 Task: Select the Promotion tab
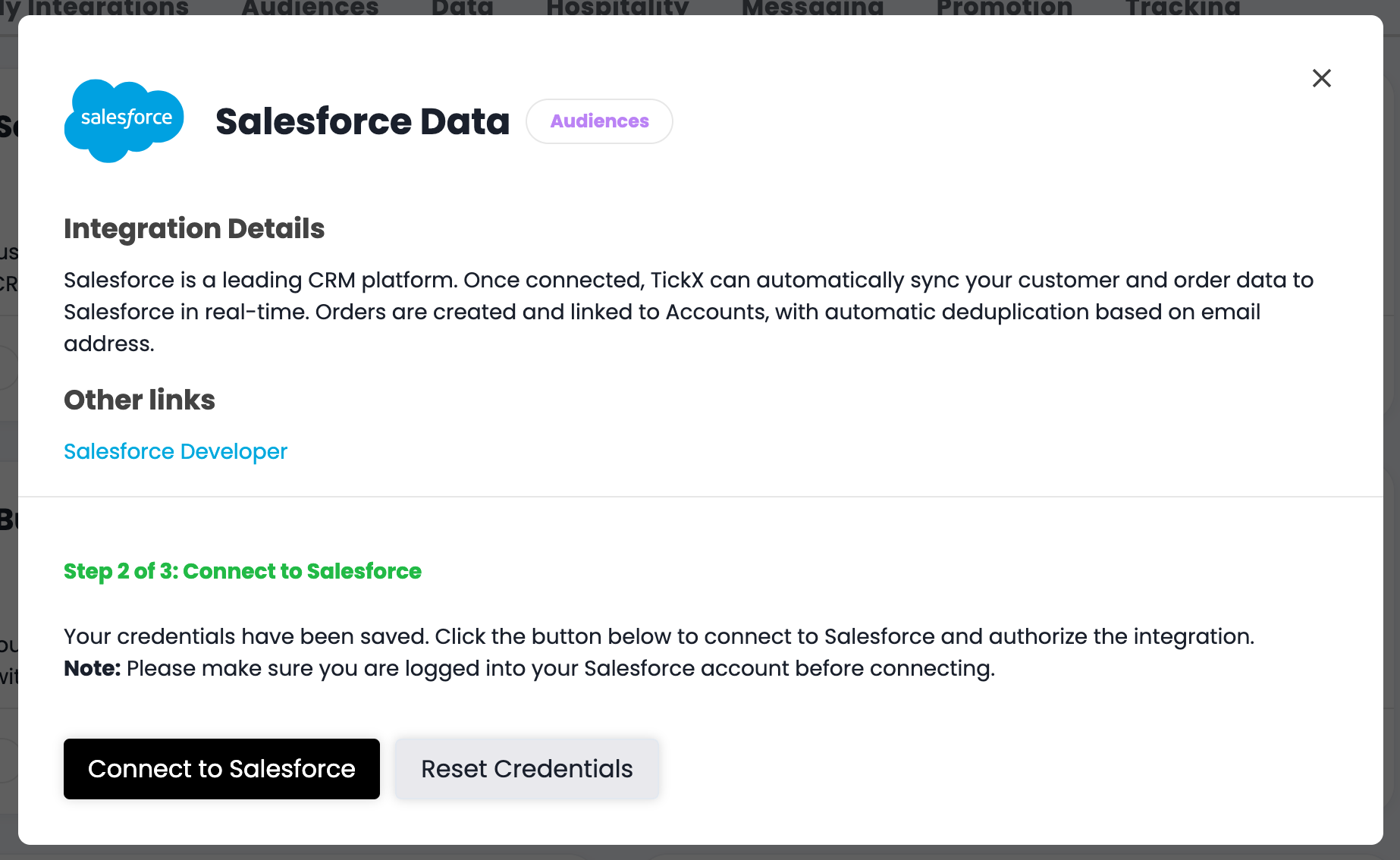[1004, 8]
